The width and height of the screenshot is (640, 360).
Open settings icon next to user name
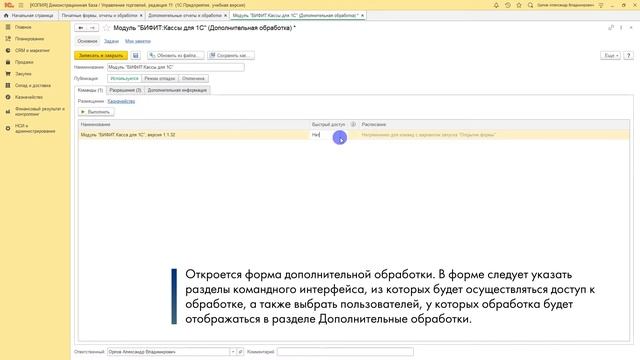coord(601,5)
